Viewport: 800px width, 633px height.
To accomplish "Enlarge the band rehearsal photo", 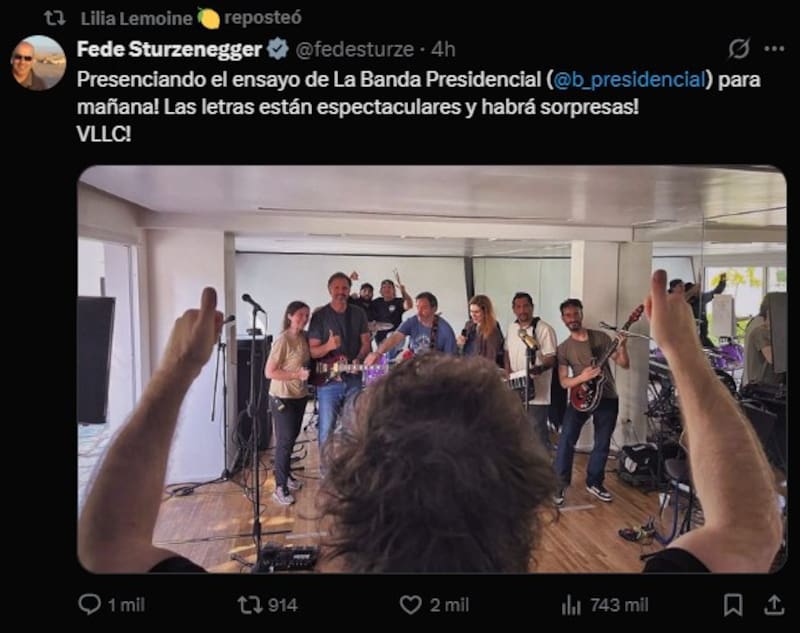I will coord(432,368).
